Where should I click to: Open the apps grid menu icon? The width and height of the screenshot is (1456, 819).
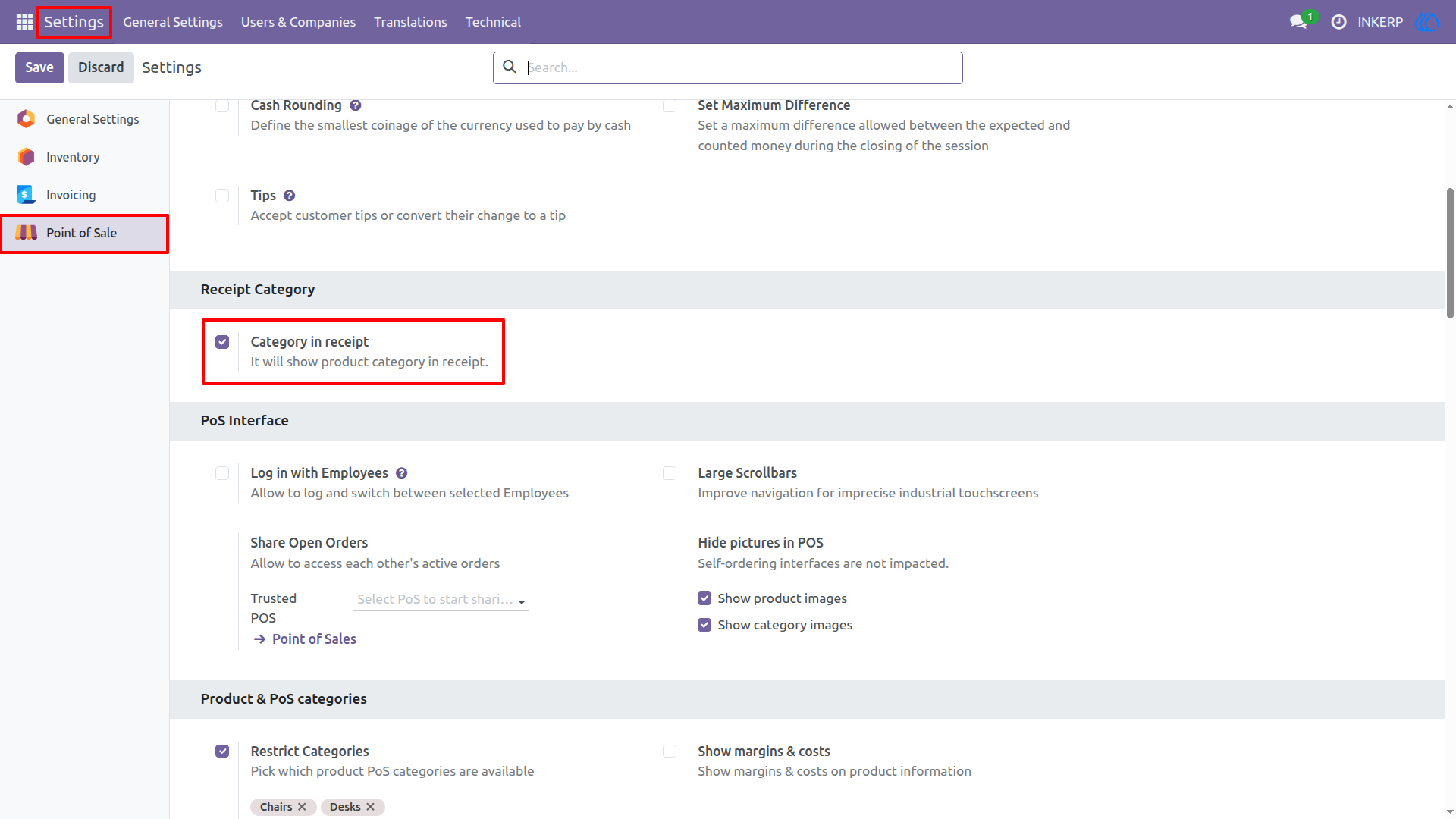[24, 22]
